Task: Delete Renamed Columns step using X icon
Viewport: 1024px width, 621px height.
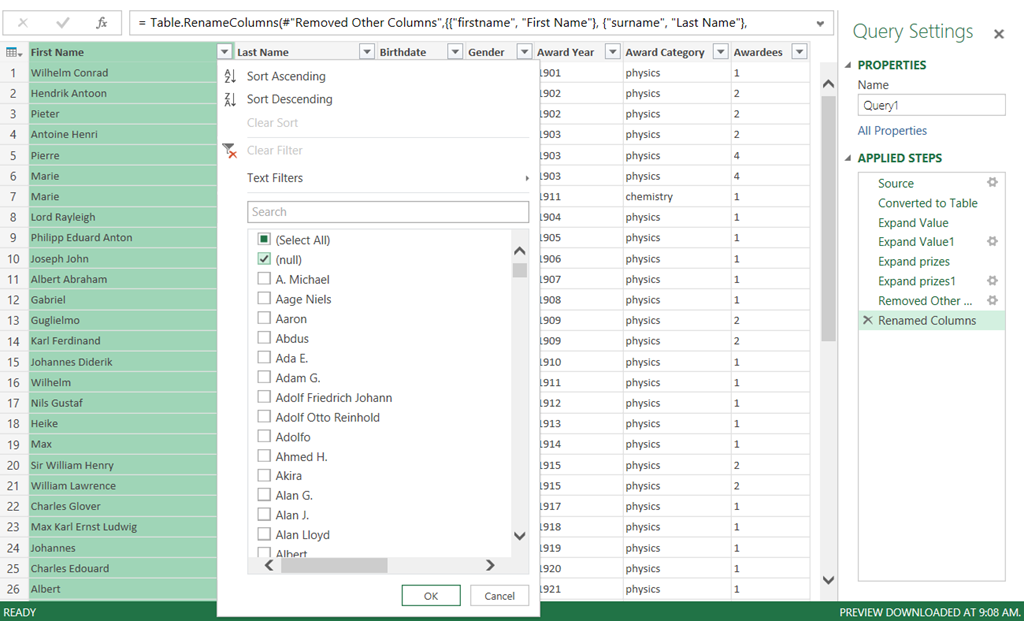Action: [867, 321]
